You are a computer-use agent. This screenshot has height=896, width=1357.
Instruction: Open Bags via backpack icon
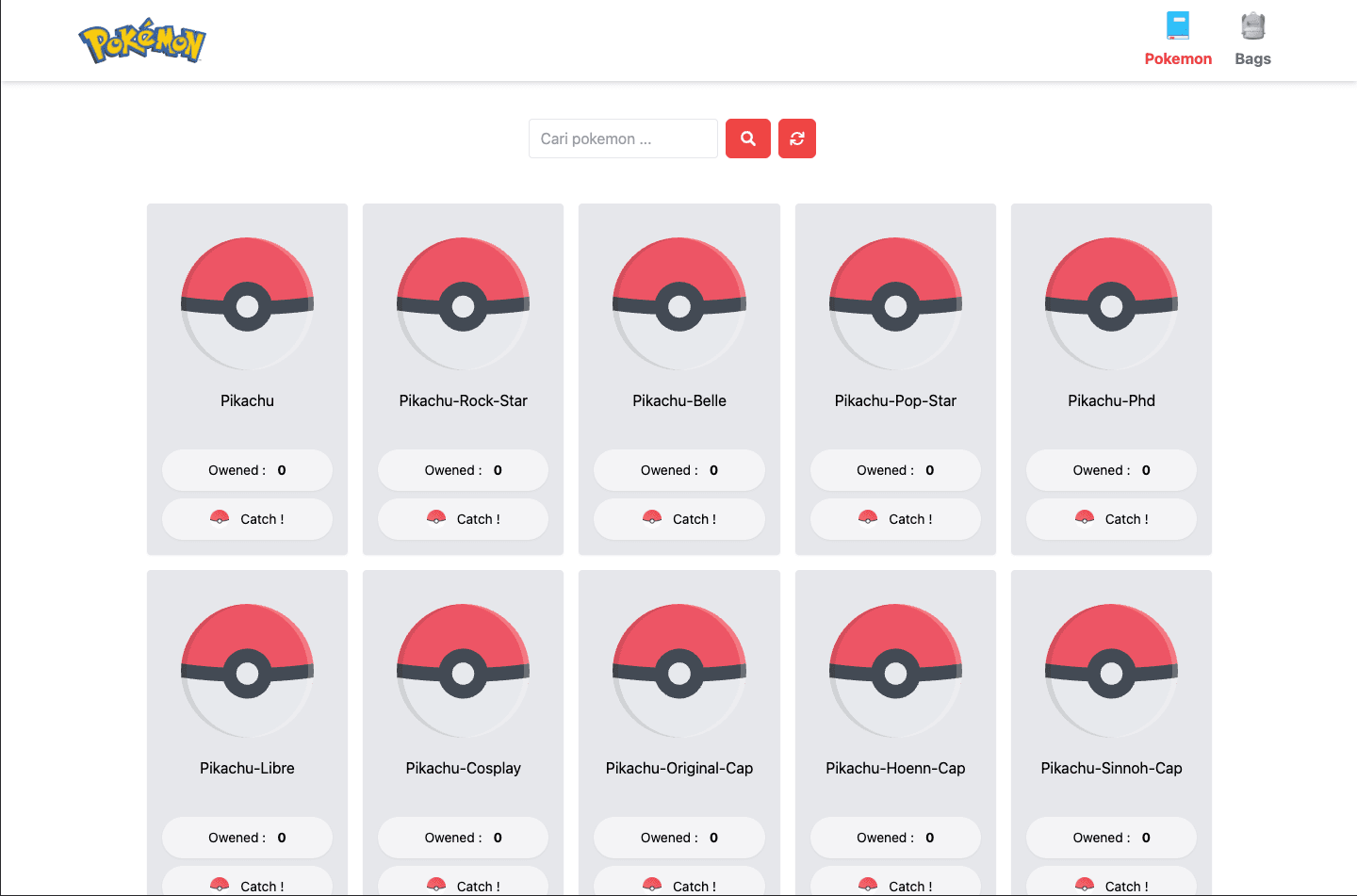pos(1252,24)
